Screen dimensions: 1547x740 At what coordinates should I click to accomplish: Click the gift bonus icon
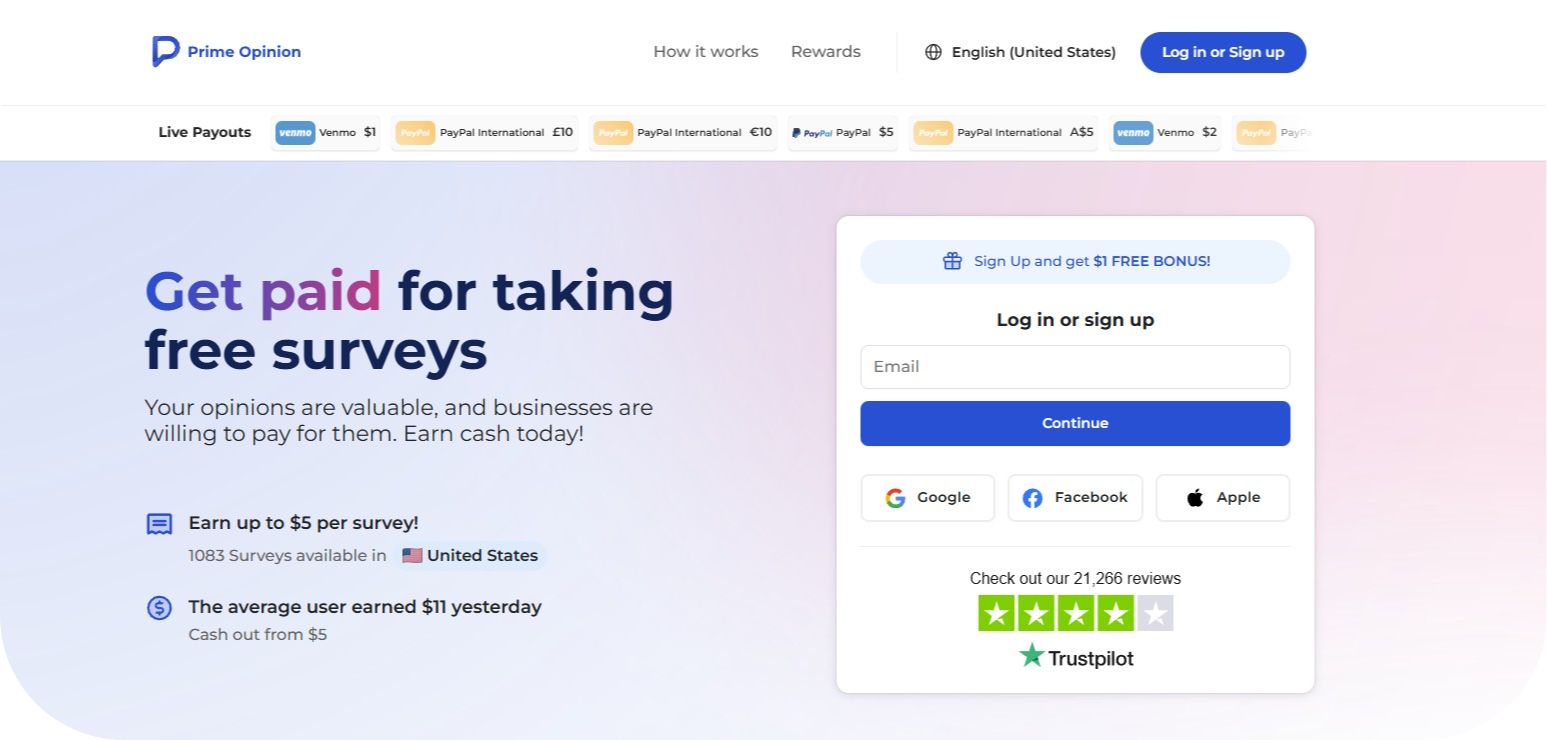click(952, 261)
